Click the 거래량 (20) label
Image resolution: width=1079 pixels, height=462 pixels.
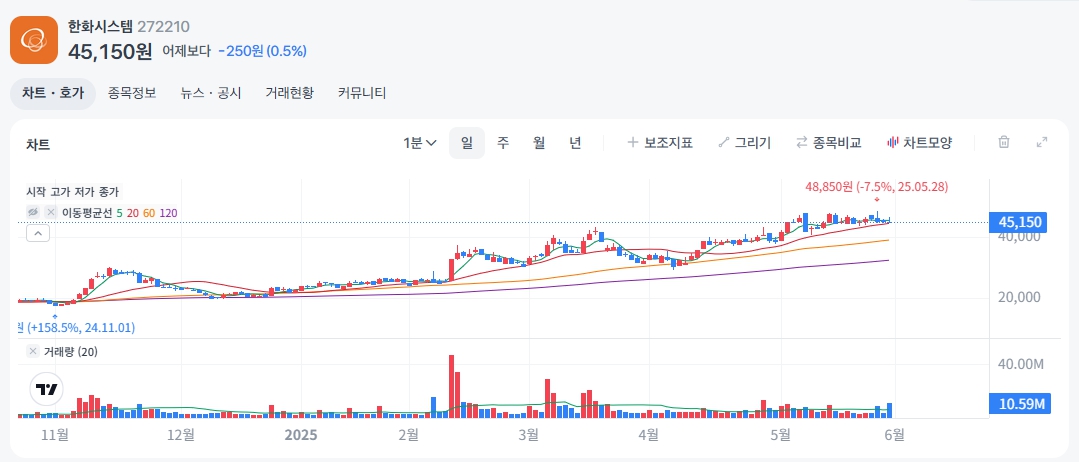pos(71,352)
